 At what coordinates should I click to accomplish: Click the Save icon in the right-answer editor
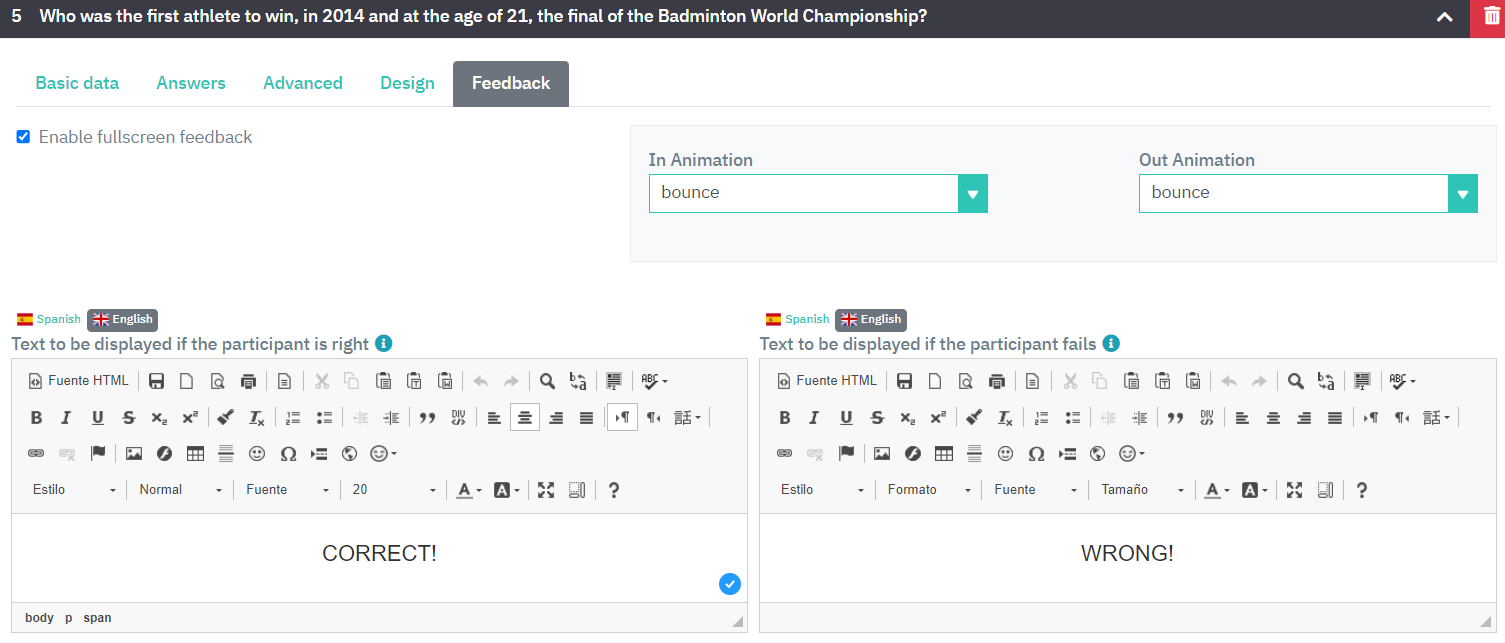pyautogui.click(x=156, y=381)
